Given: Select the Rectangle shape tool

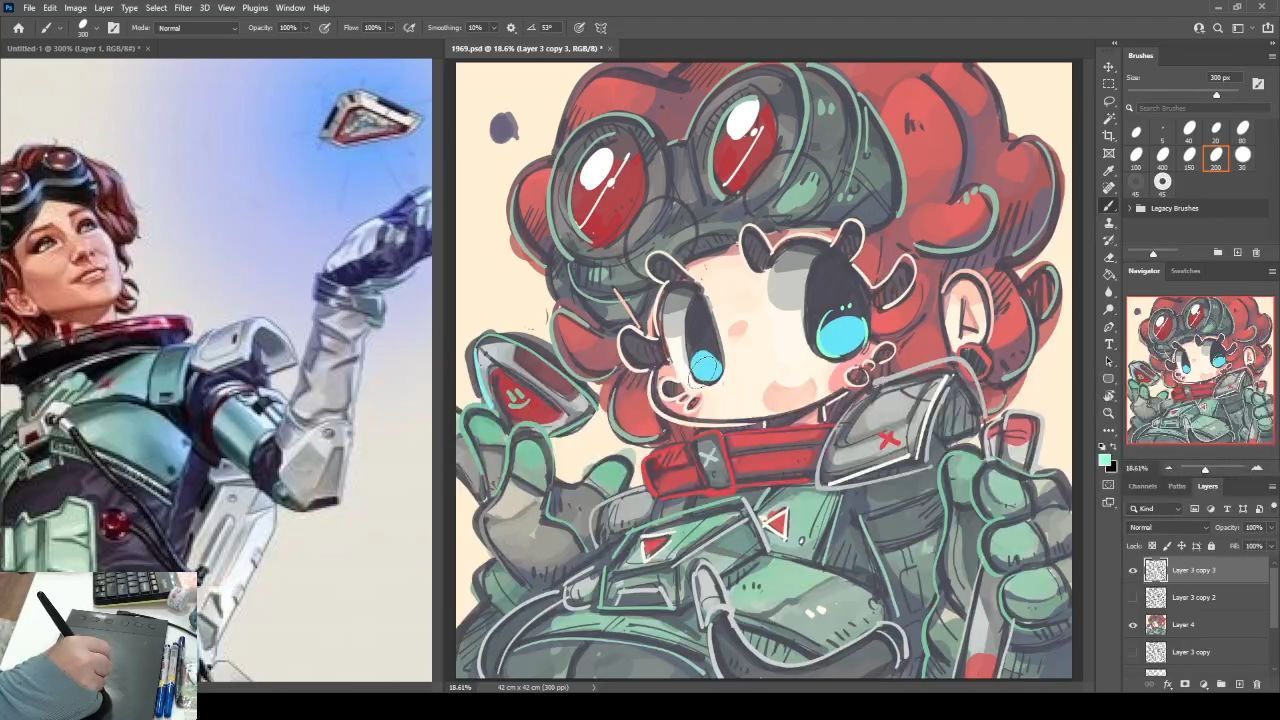Looking at the screenshot, I should [1109, 379].
